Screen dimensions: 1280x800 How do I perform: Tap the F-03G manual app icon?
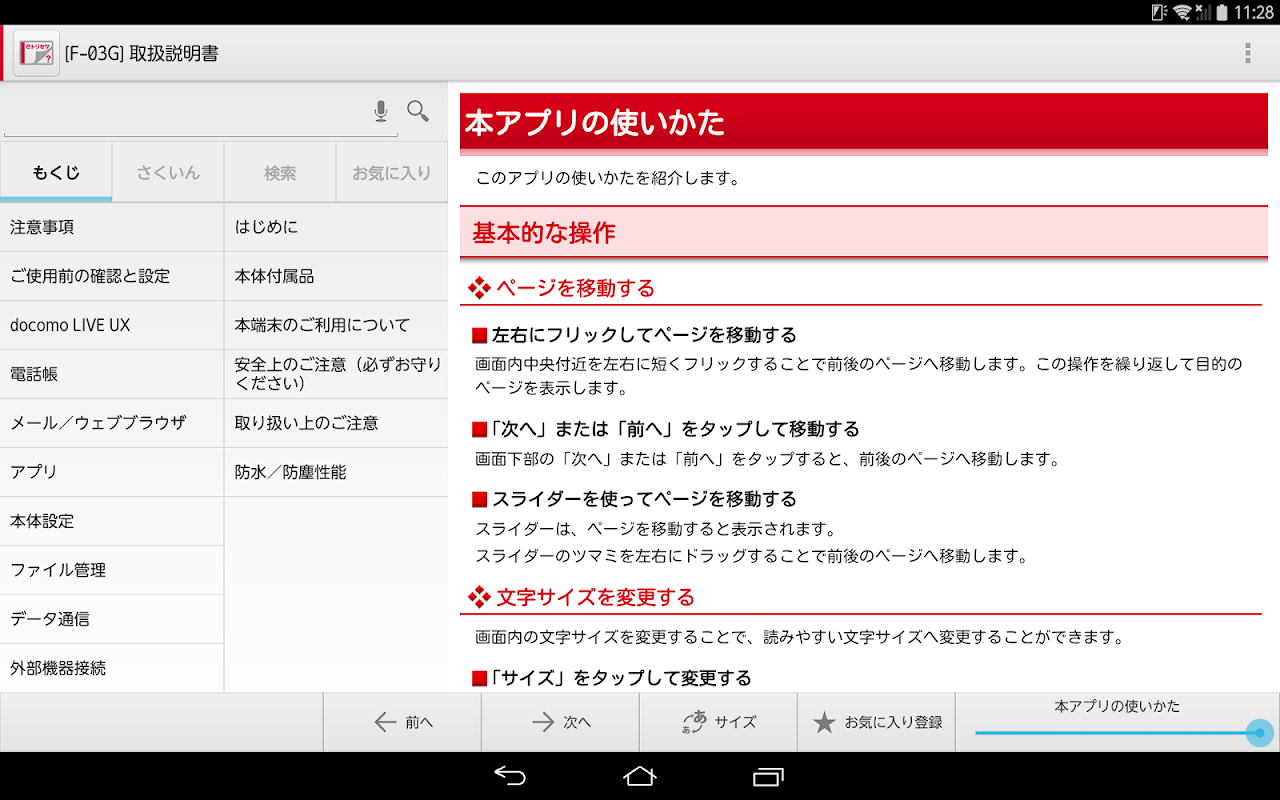click(36, 53)
